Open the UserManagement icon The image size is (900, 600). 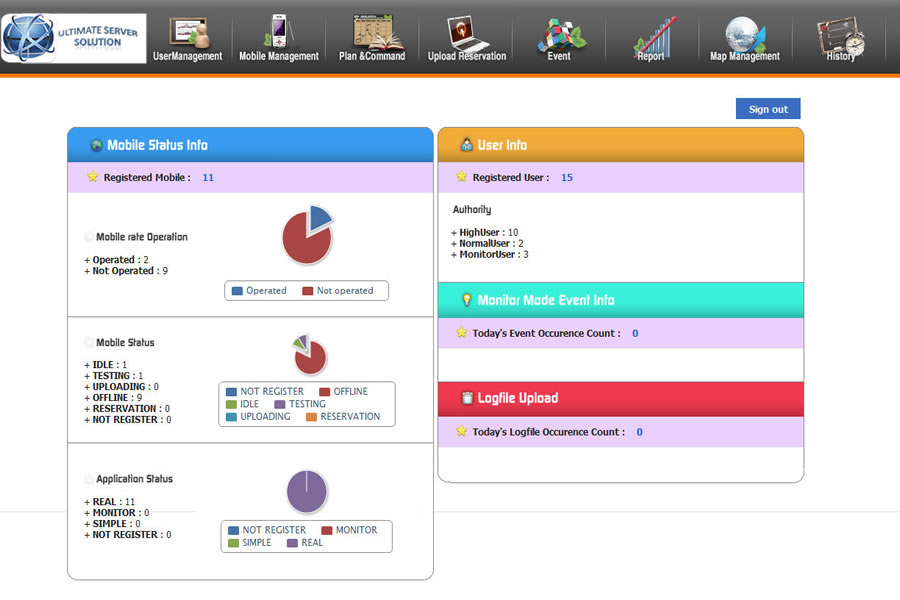tap(188, 32)
